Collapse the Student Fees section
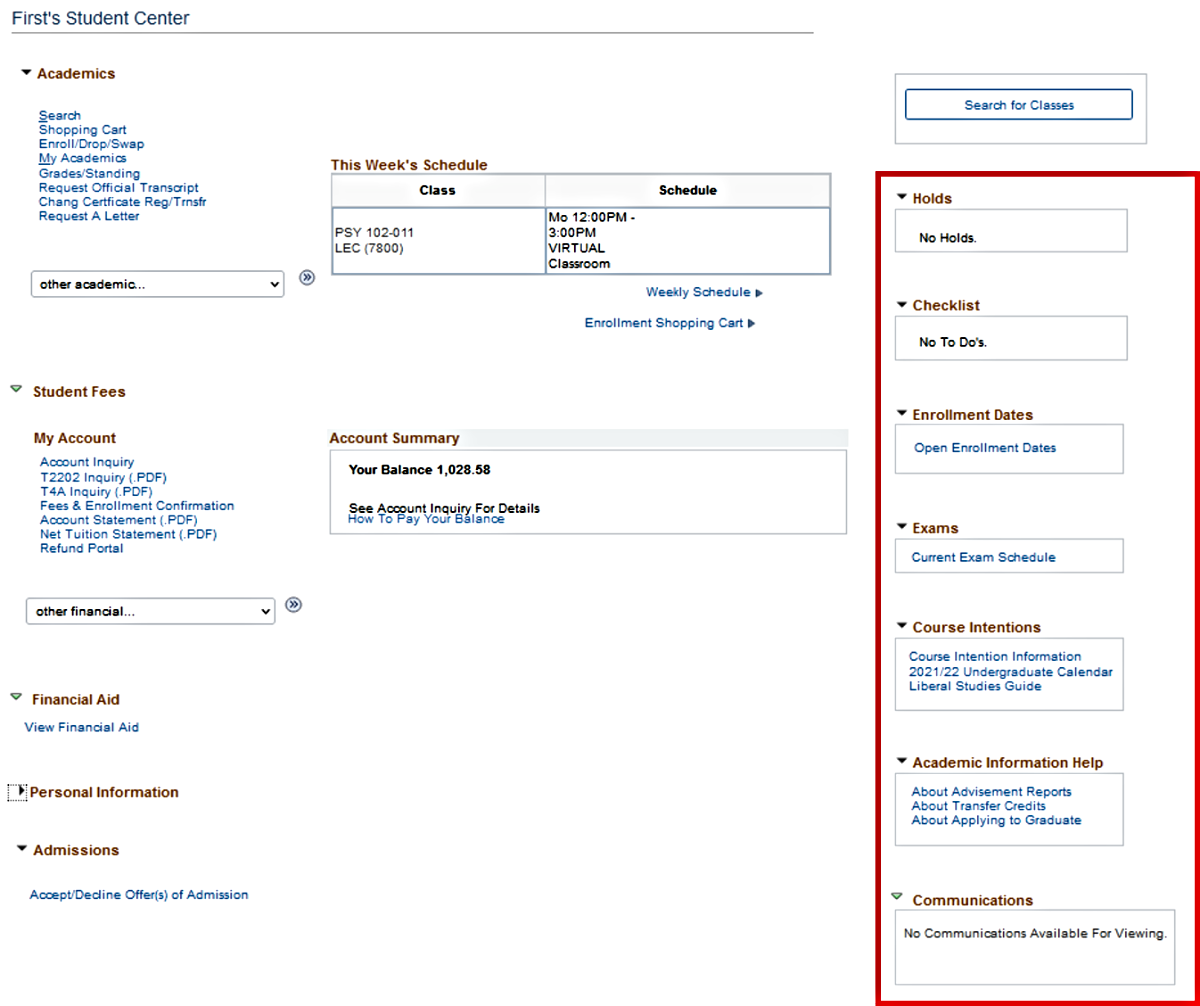Viewport: 1200px width, 1006px height. [16, 390]
